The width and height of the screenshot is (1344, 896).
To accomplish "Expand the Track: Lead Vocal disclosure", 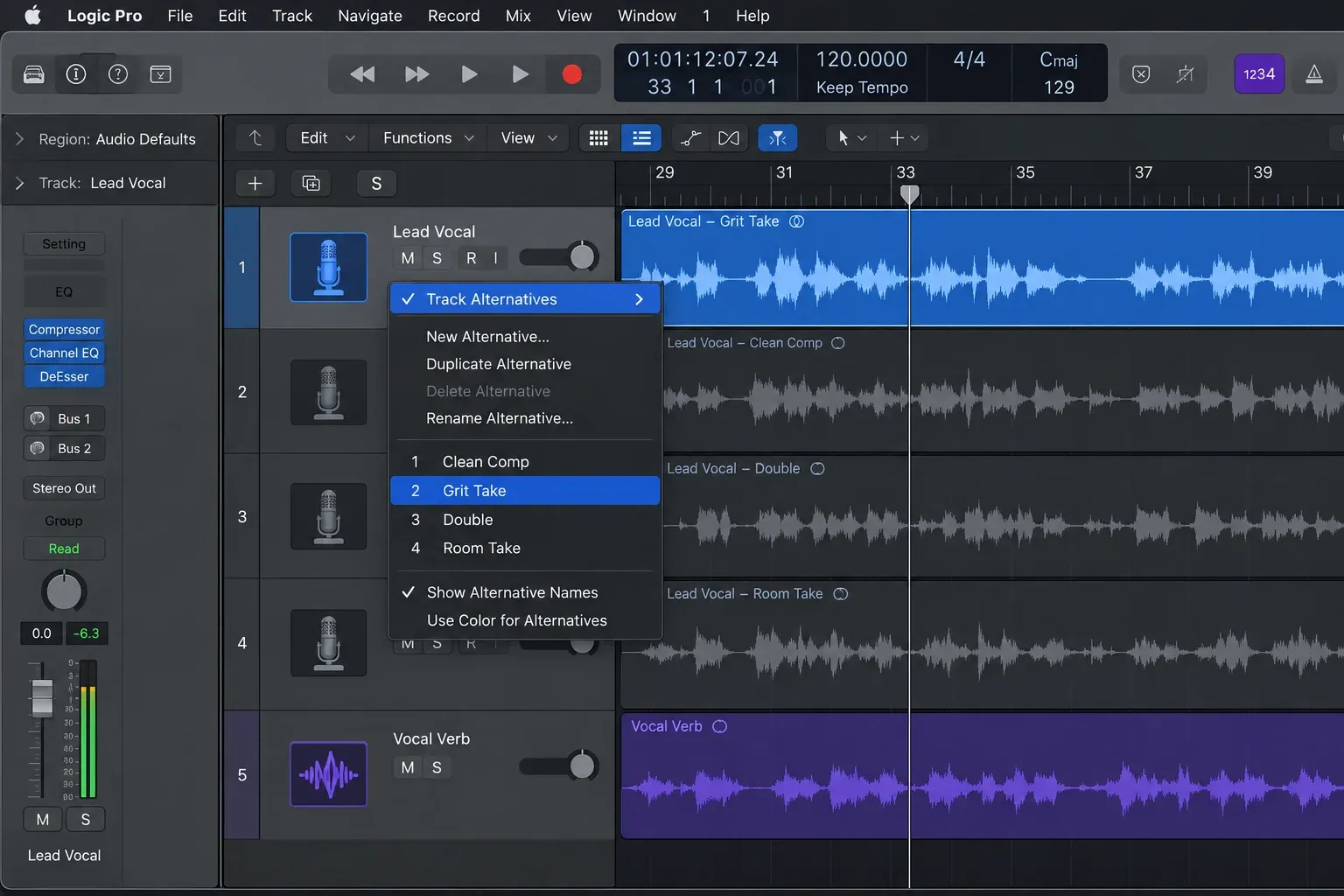I will (19, 183).
